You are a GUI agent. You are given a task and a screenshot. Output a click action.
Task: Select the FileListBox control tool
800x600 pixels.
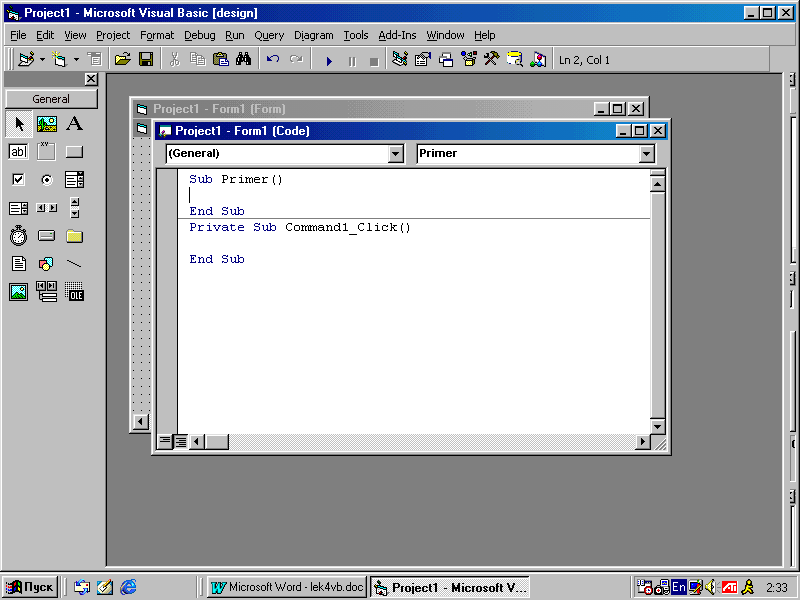tap(19, 264)
